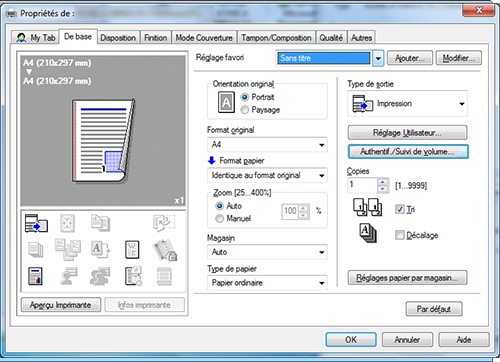Screen dimensions: 500x362
Task: Switch to the My Tab tab
Action: click(x=36, y=38)
